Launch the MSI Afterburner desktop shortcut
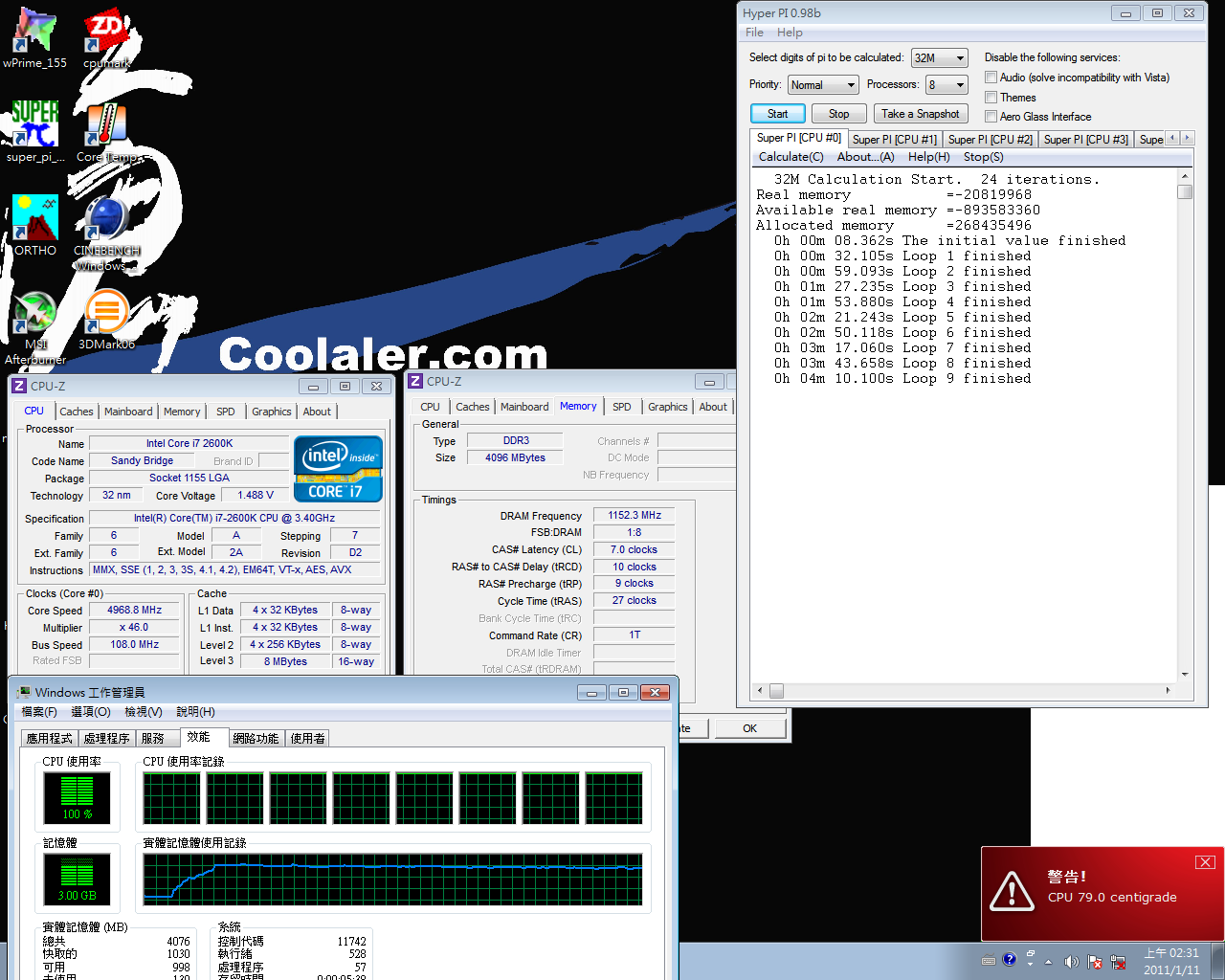 tap(35, 327)
